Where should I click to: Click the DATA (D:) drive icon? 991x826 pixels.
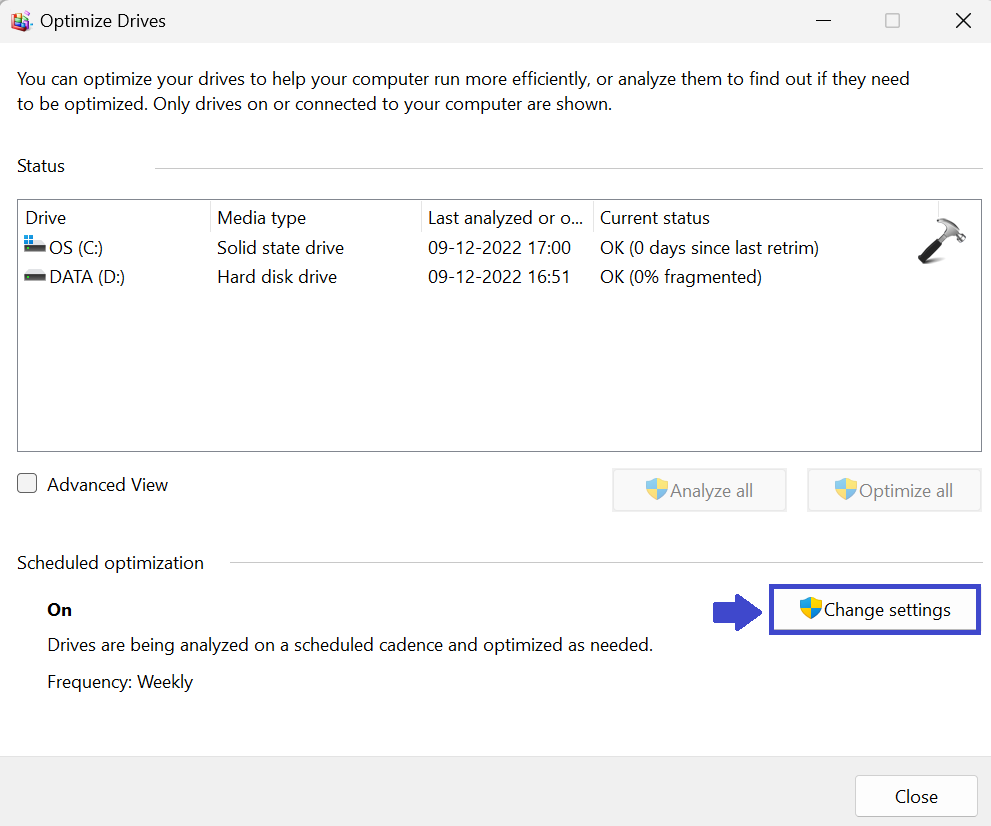[x=35, y=277]
